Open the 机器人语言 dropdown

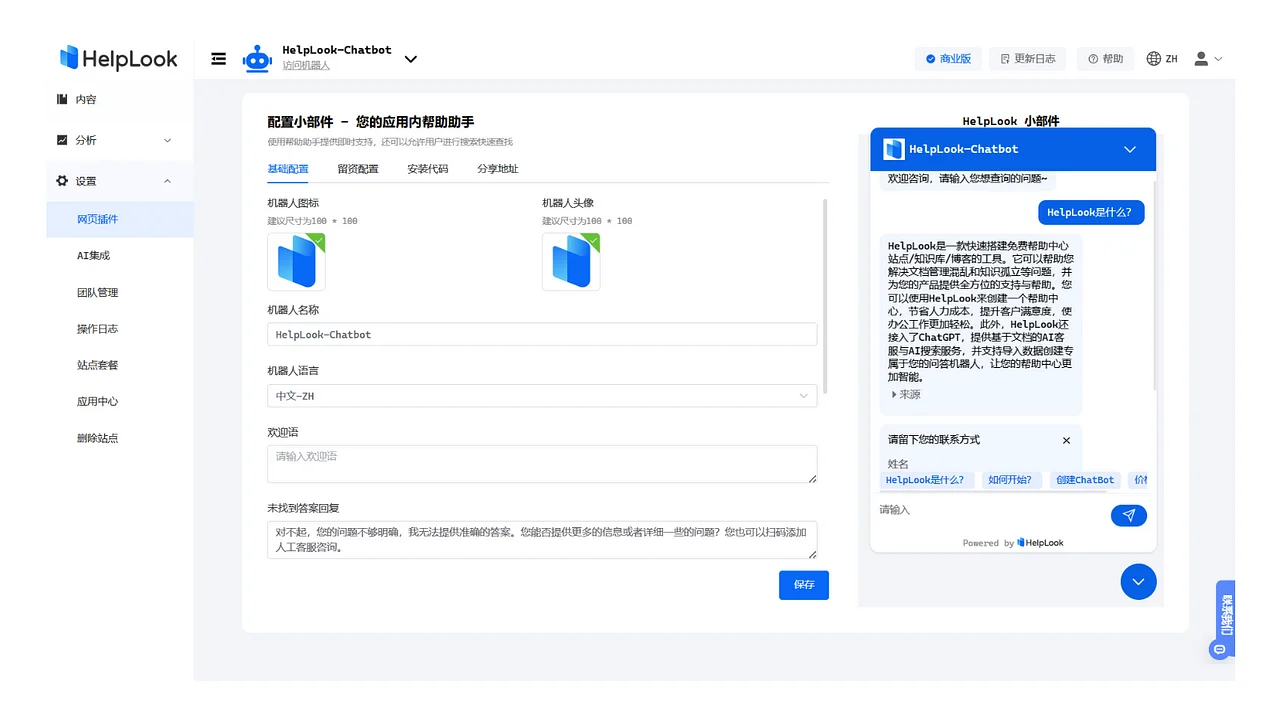coord(542,396)
